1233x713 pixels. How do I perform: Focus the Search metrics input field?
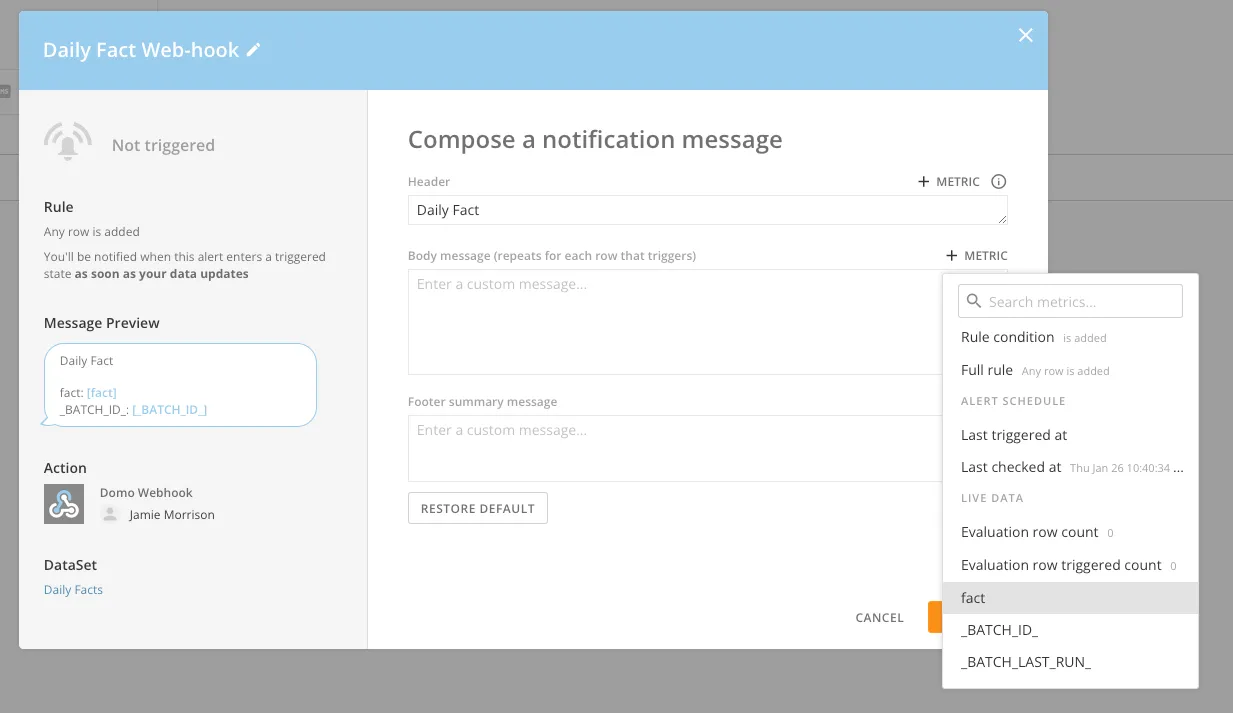[1082, 301]
